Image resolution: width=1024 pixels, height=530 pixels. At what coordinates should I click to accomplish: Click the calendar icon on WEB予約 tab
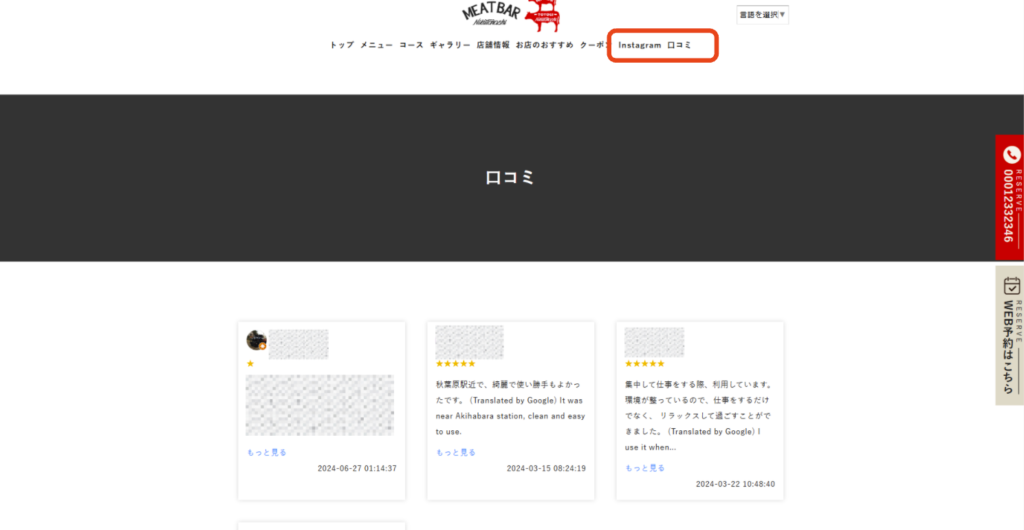1010,286
